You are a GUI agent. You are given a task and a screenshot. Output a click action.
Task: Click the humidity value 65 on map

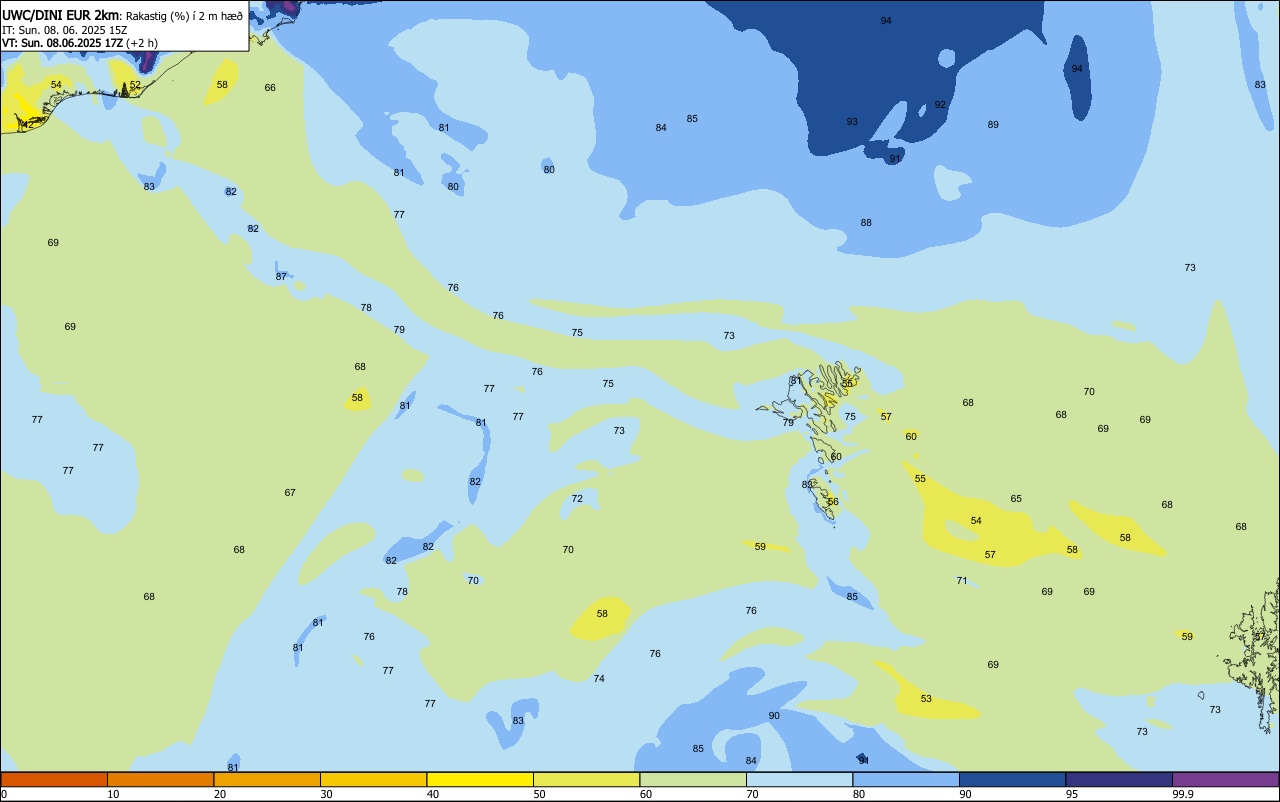(x=1016, y=499)
